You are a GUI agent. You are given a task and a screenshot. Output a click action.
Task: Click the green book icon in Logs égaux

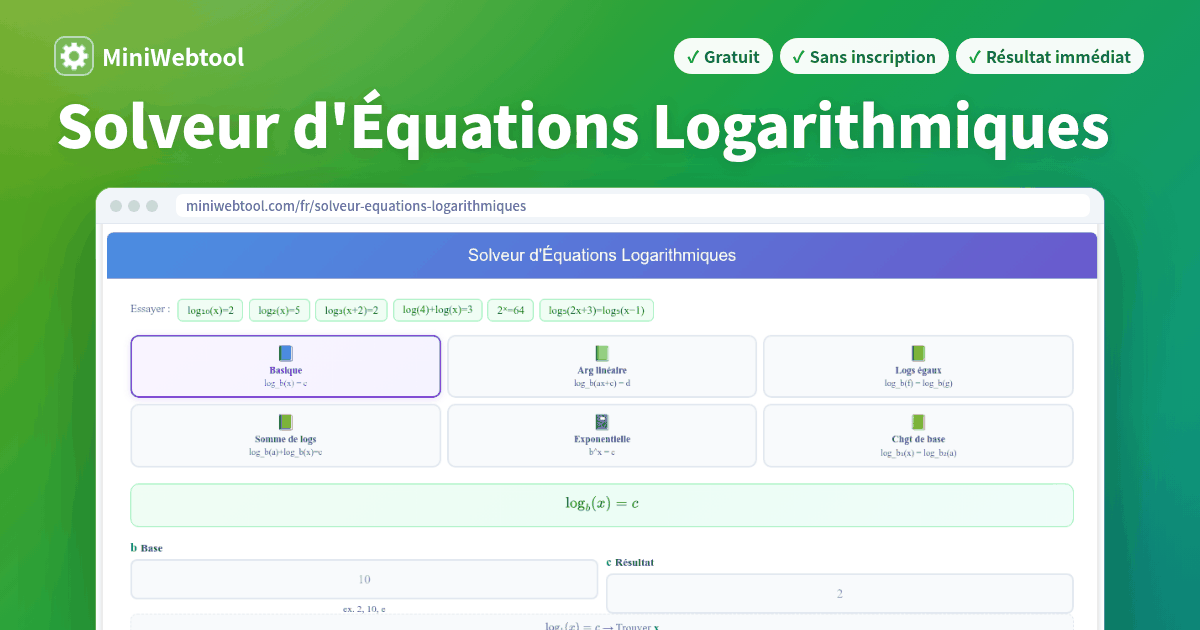click(918, 353)
